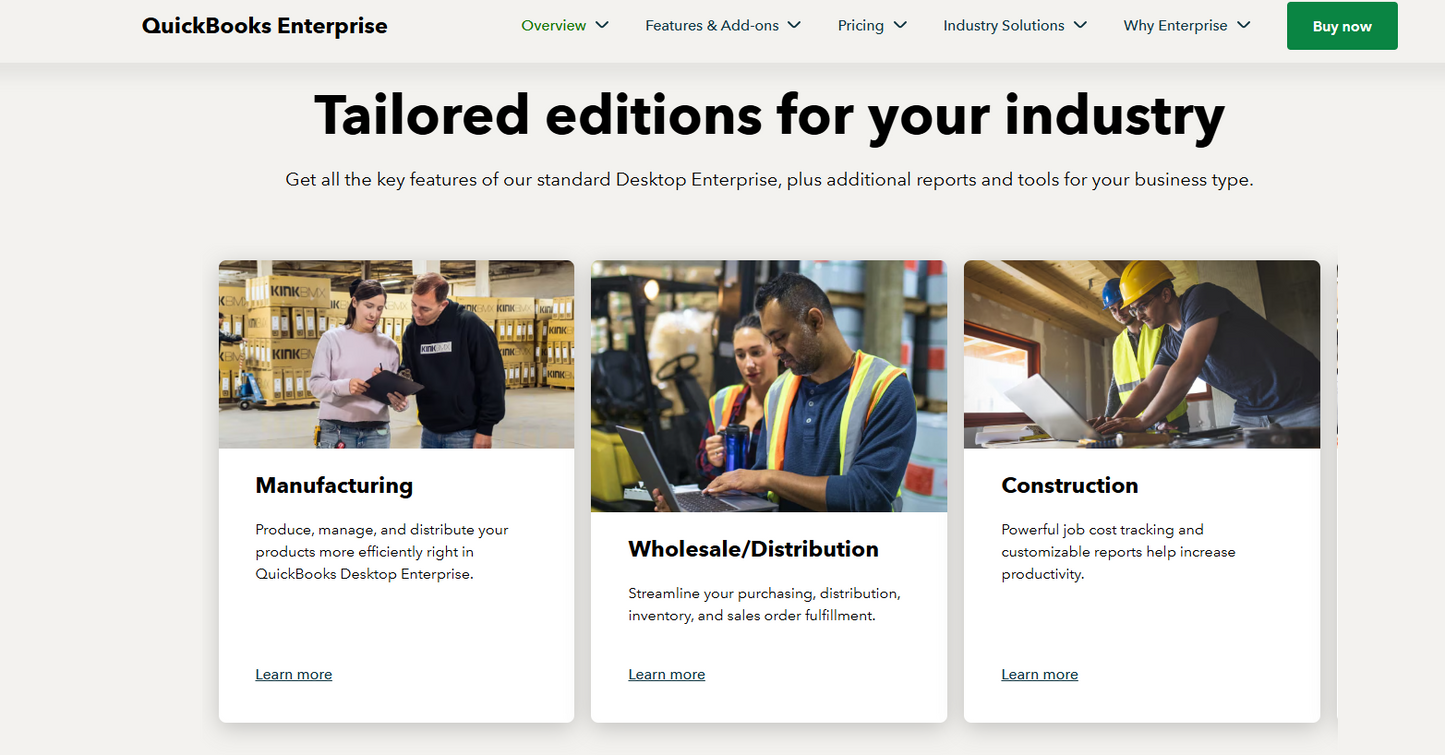Screen dimensions: 1445x755
Task: Expand the Features & Add-ons chevron
Action: (x=794, y=25)
